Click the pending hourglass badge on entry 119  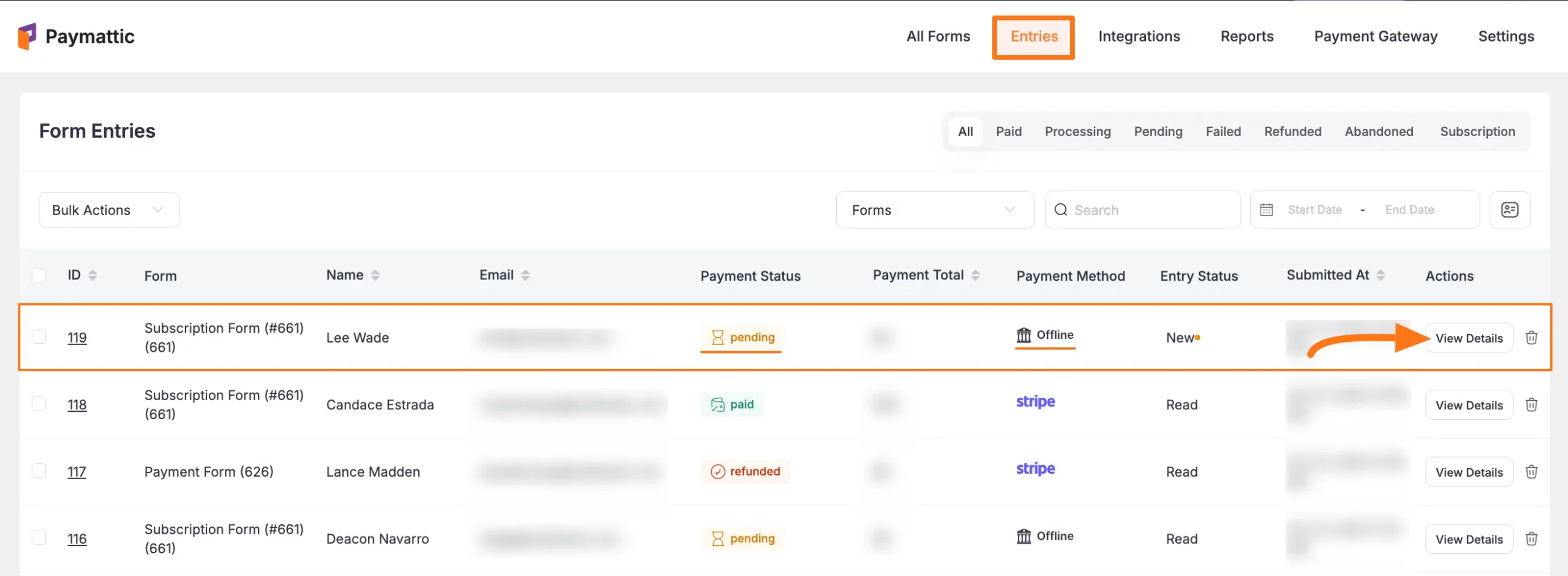[x=741, y=337]
